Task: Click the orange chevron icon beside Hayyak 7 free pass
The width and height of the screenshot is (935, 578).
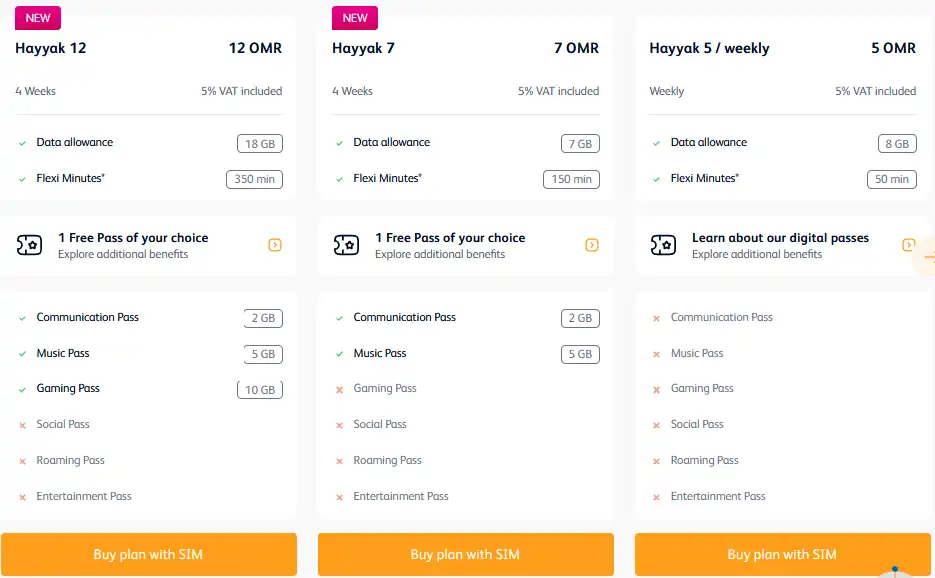Action: click(591, 244)
